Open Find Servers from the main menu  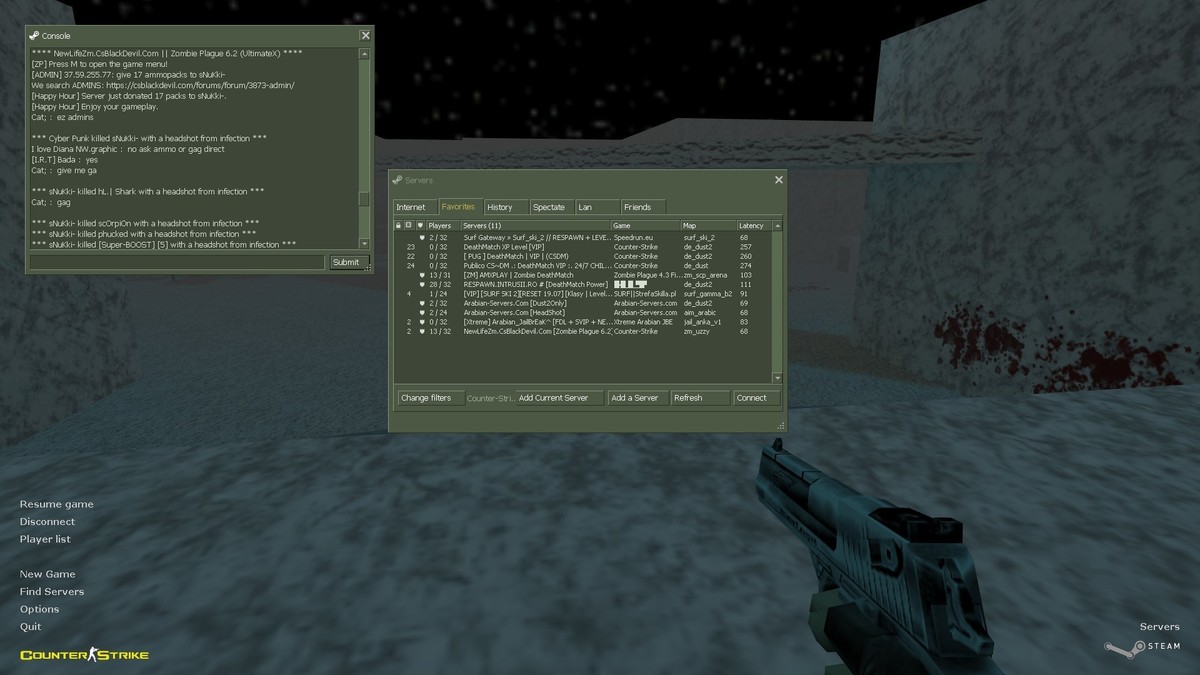click(52, 592)
